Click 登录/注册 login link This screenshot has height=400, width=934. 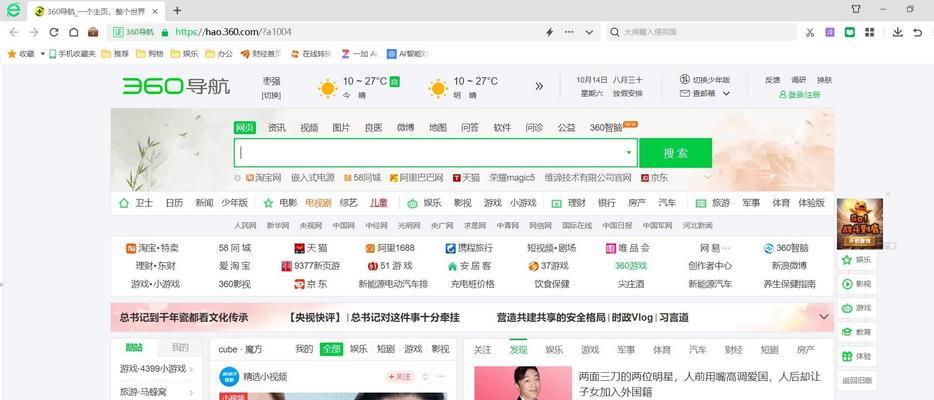(x=799, y=95)
